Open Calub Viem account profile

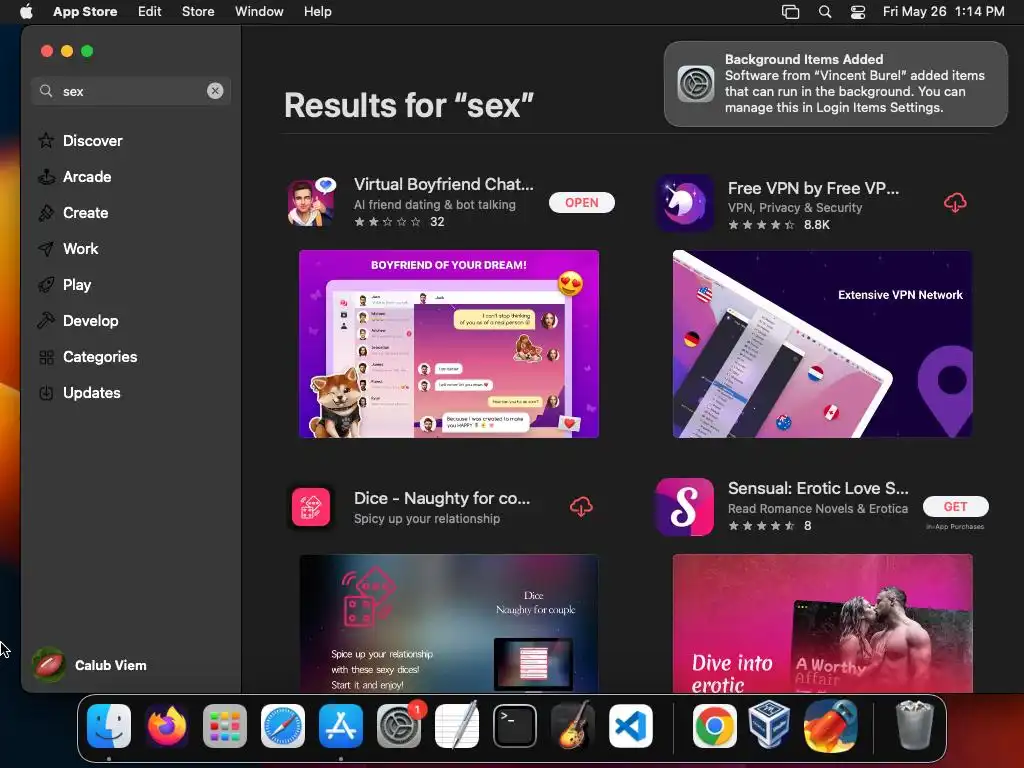click(x=90, y=665)
